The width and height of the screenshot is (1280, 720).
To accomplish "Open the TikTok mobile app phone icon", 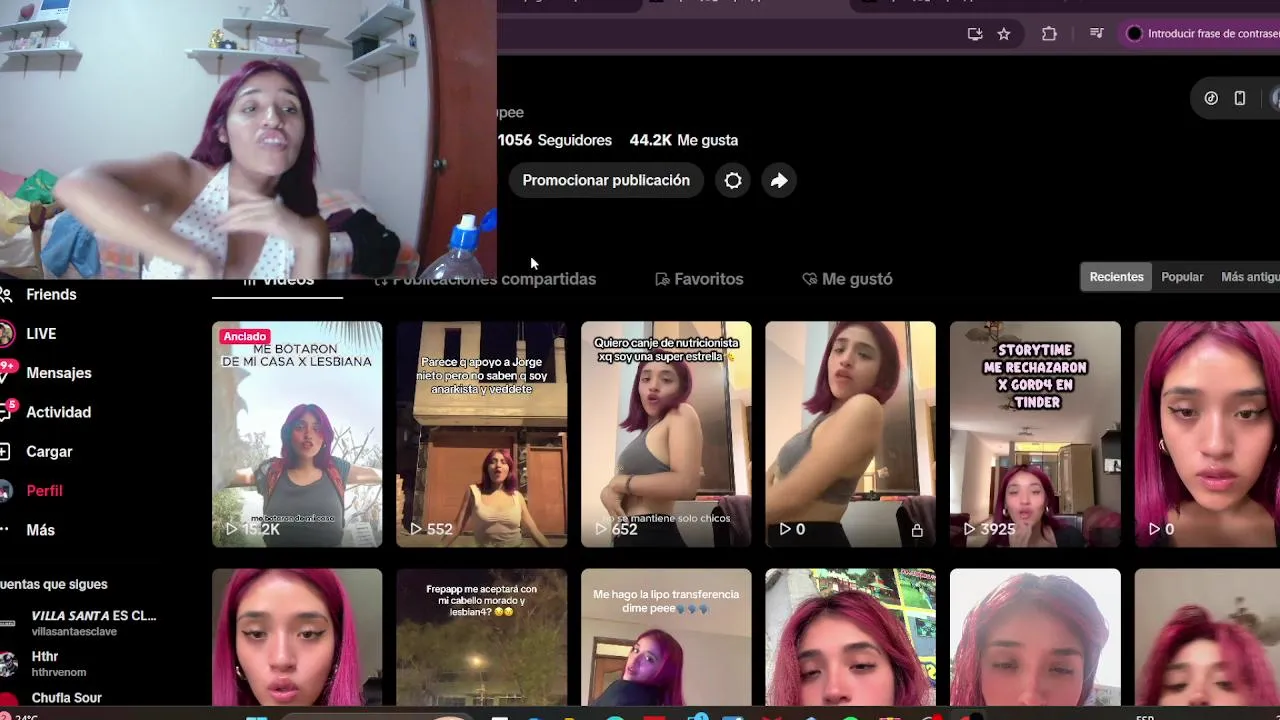I will coord(1240,98).
